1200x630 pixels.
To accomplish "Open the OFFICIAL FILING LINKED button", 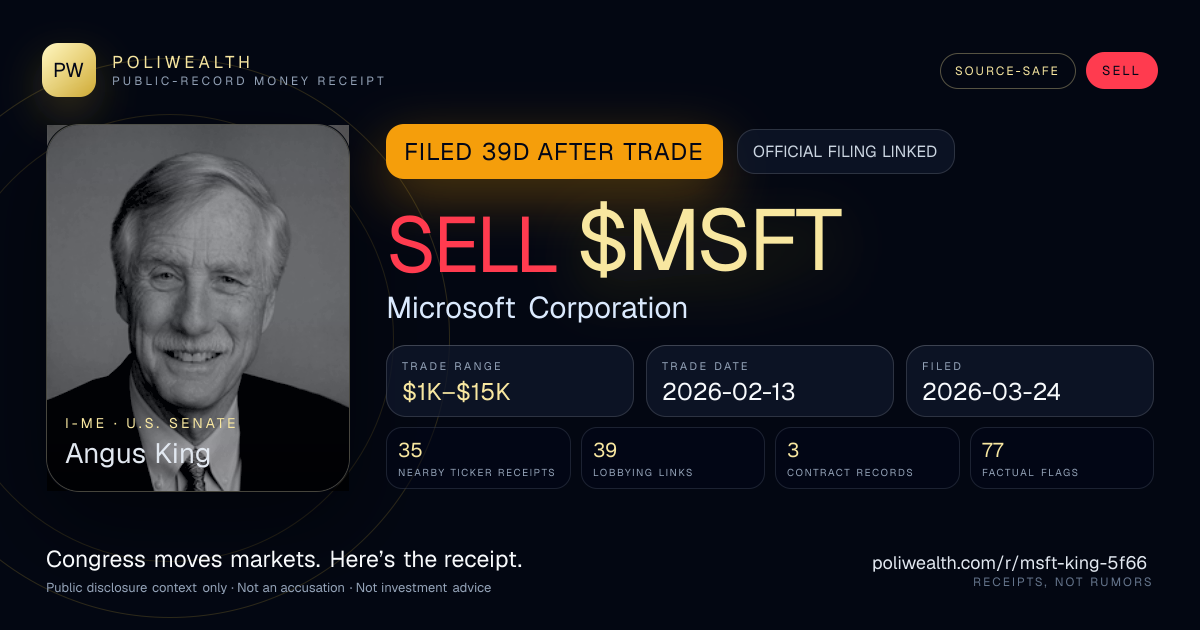I will pyautogui.click(x=845, y=152).
